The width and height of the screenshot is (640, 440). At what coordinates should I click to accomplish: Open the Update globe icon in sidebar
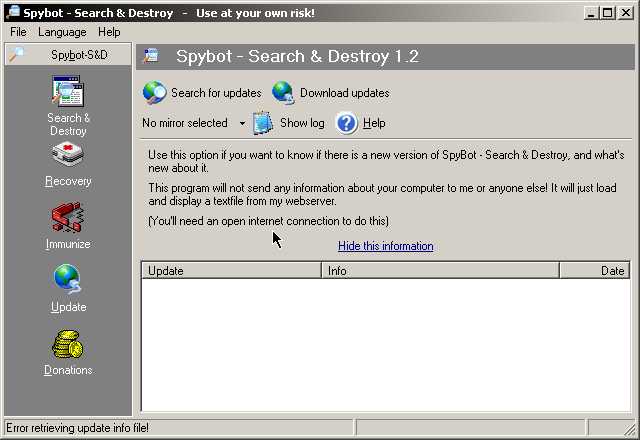pyautogui.click(x=68, y=280)
